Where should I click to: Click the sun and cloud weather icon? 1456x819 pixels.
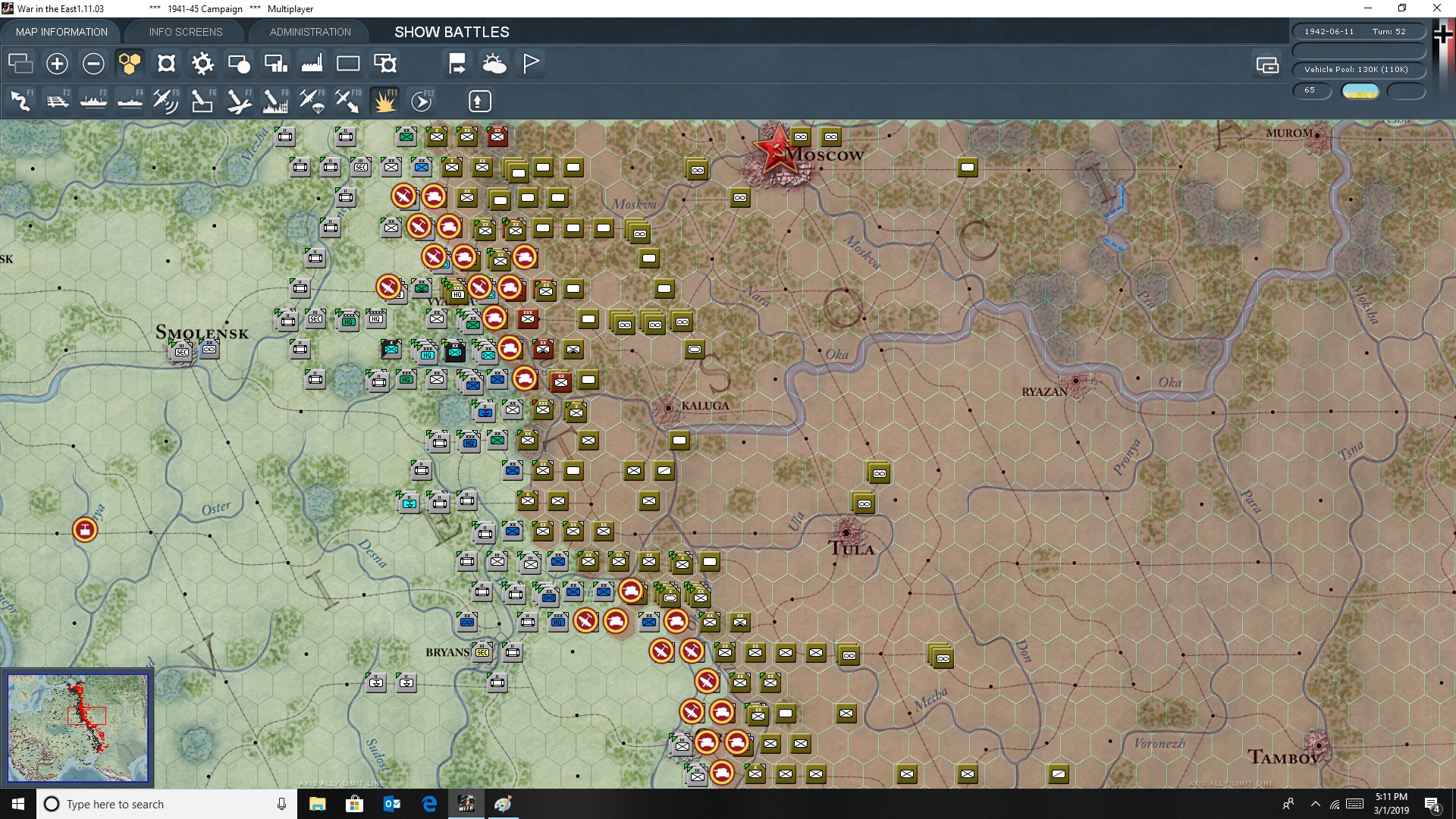point(494,64)
